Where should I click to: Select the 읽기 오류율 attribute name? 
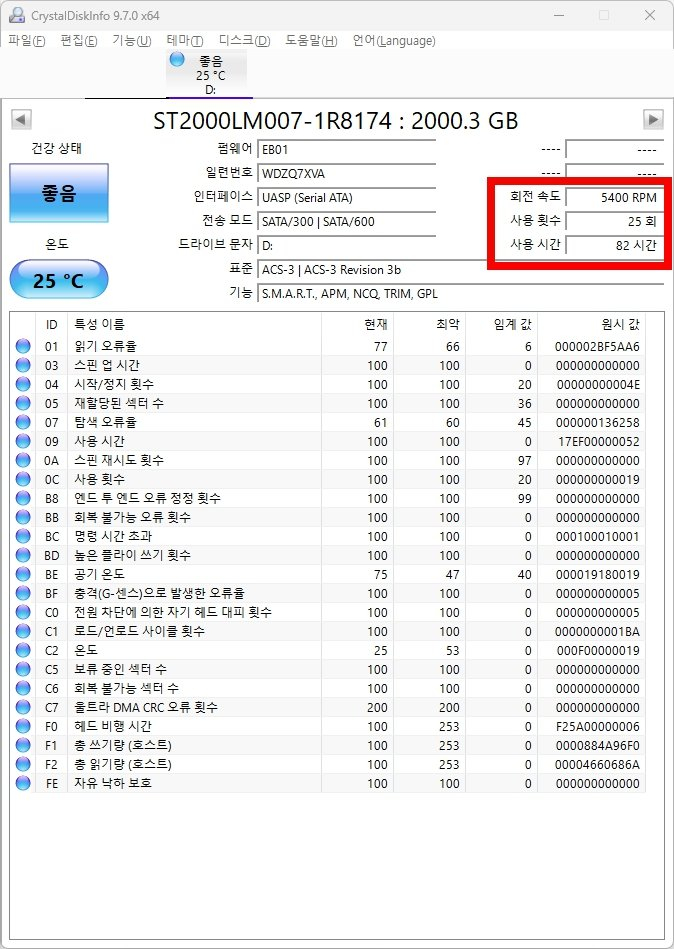(105, 346)
